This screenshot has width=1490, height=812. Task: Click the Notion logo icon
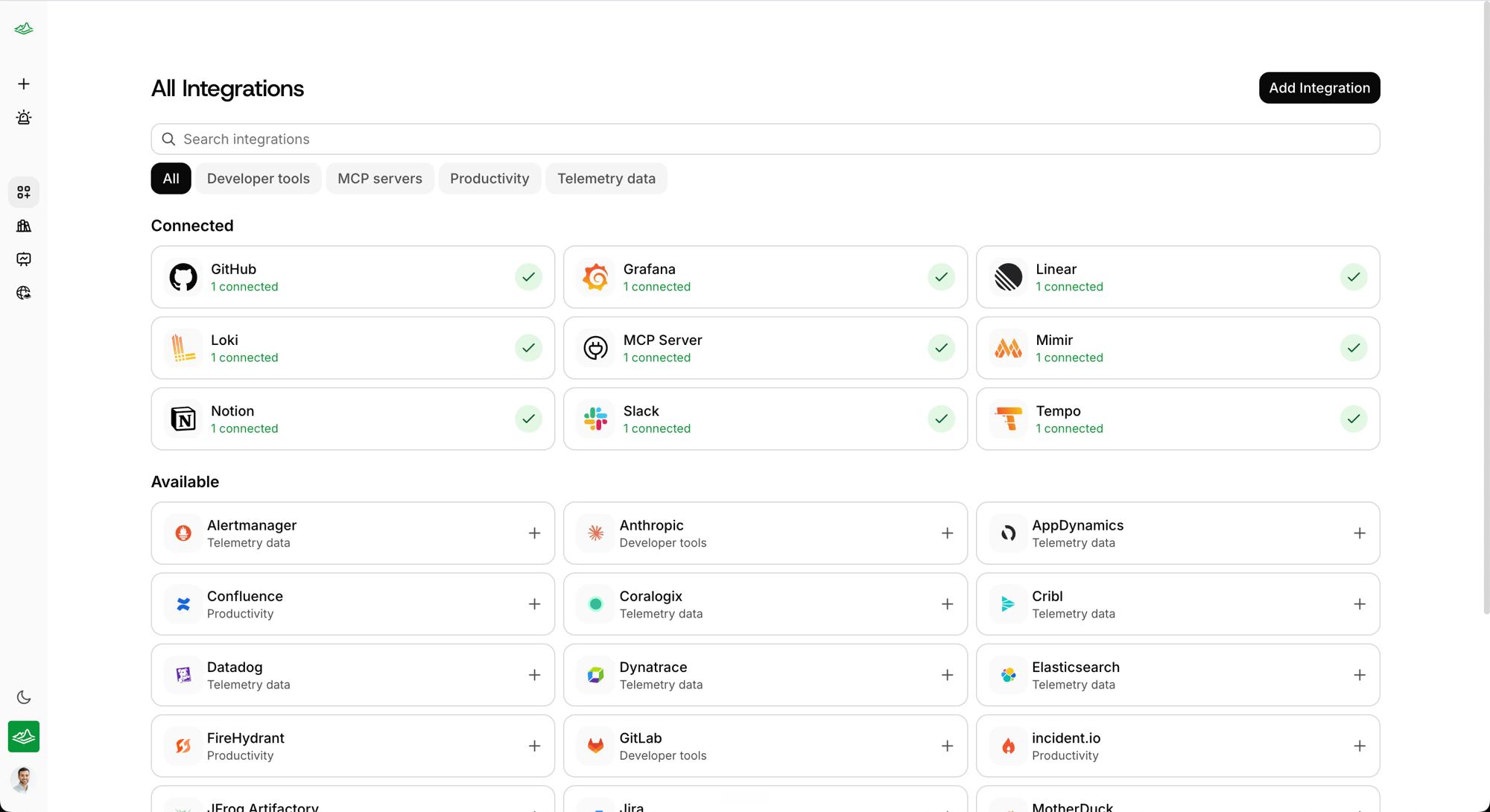pos(183,419)
